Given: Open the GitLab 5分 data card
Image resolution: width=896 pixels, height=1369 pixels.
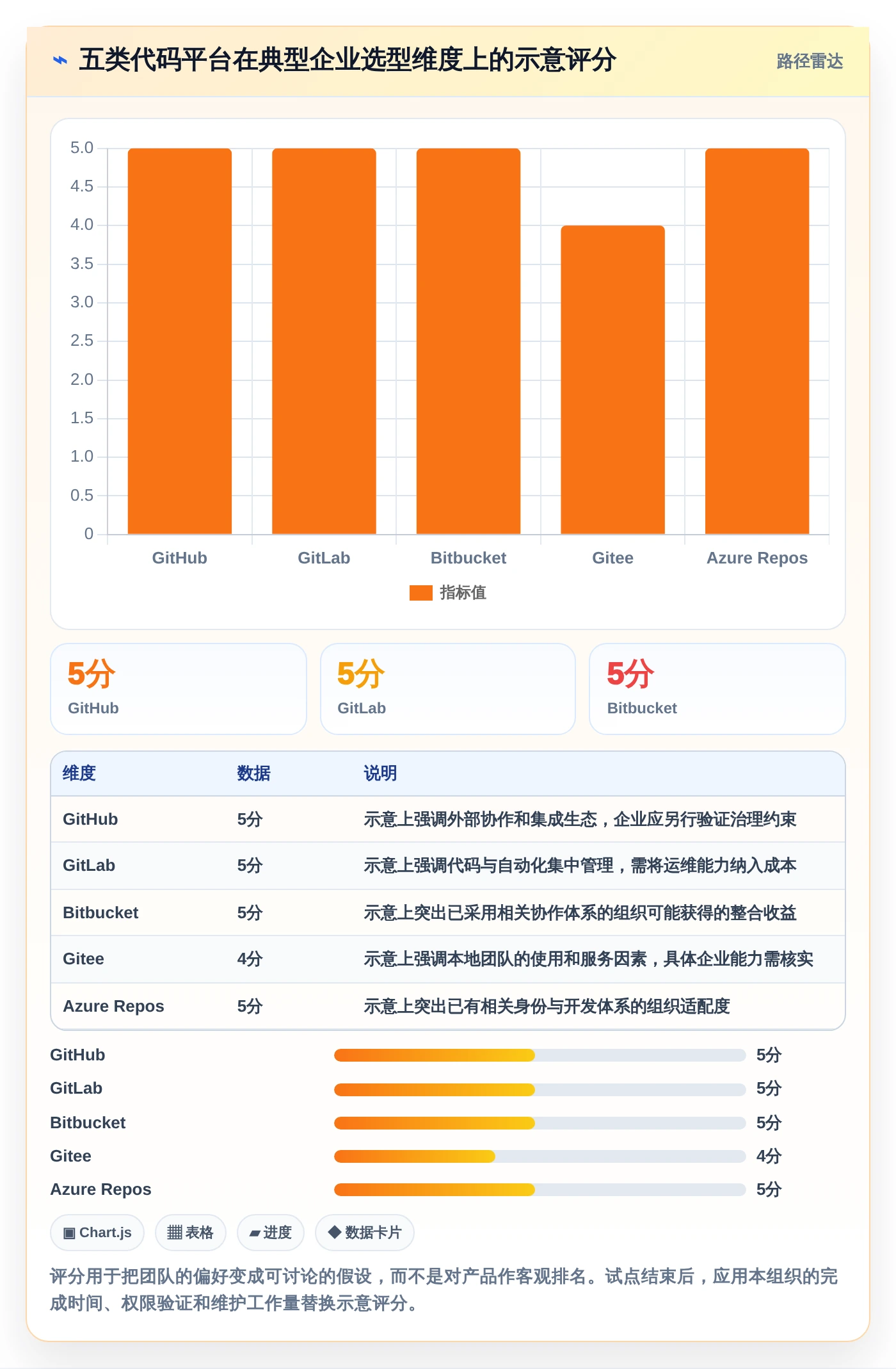Looking at the screenshot, I should (448, 689).
